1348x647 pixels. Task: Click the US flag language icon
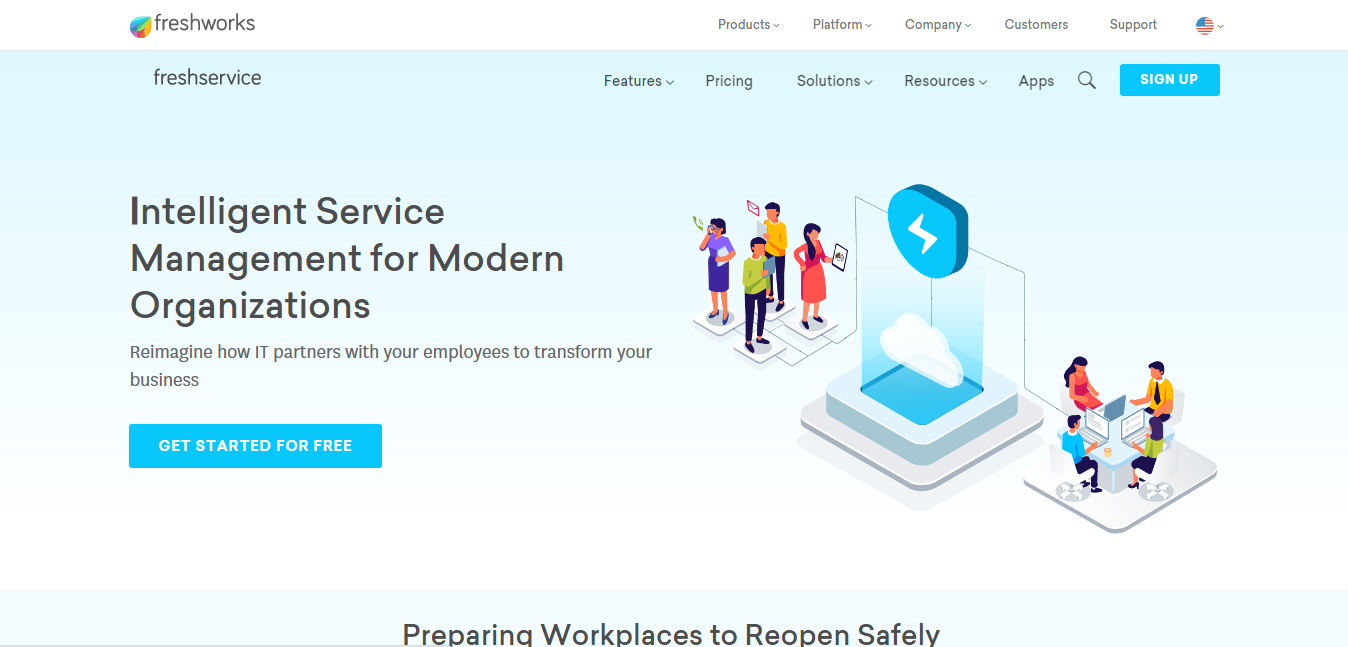click(1205, 25)
